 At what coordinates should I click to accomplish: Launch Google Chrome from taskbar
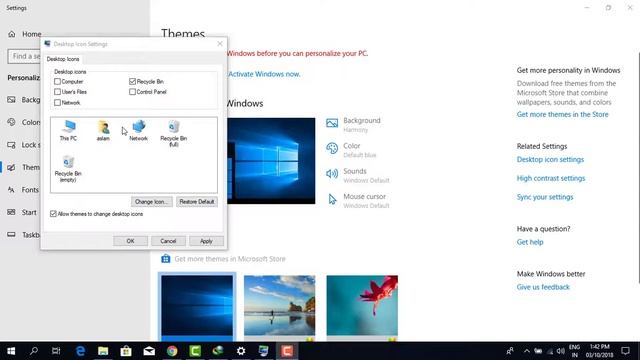[172, 351]
